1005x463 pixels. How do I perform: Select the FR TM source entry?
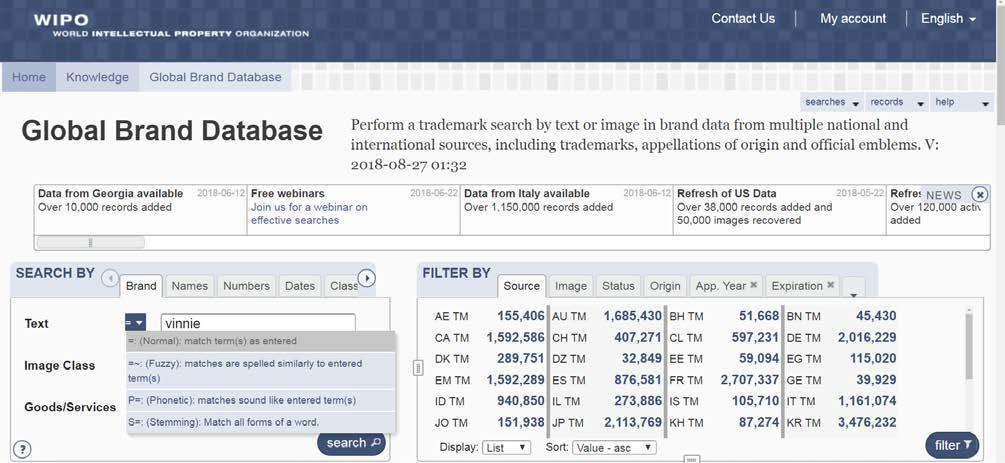[x=724, y=380]
